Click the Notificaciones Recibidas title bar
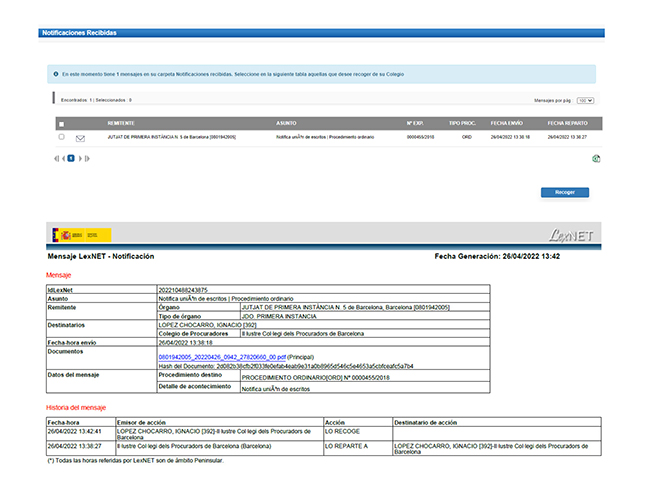Screen dimensions: 657x500 pyautogui.click(x=321, y=33)
